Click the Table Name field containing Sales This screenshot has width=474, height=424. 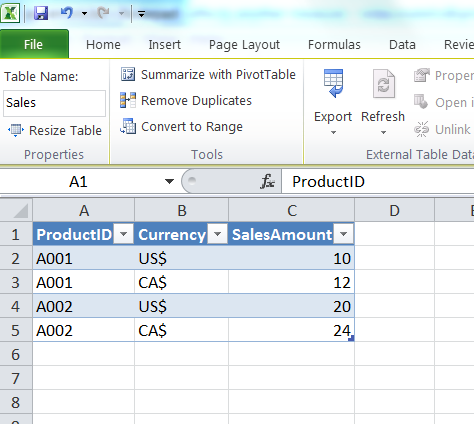(x=54, y=103)
